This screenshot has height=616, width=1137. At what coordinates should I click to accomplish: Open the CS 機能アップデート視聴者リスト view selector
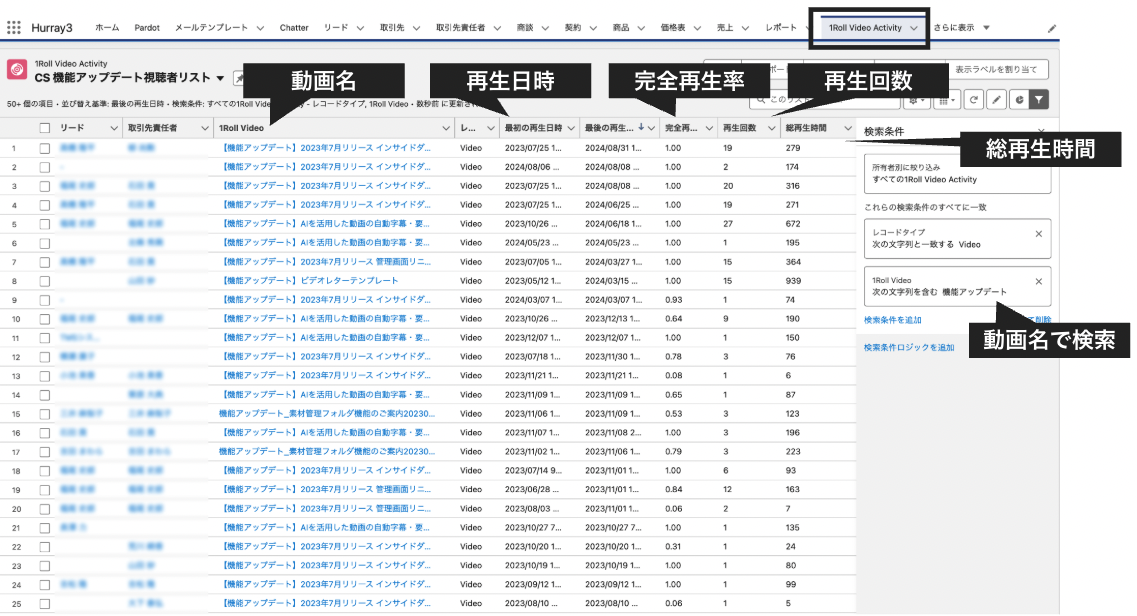point(221,77)
